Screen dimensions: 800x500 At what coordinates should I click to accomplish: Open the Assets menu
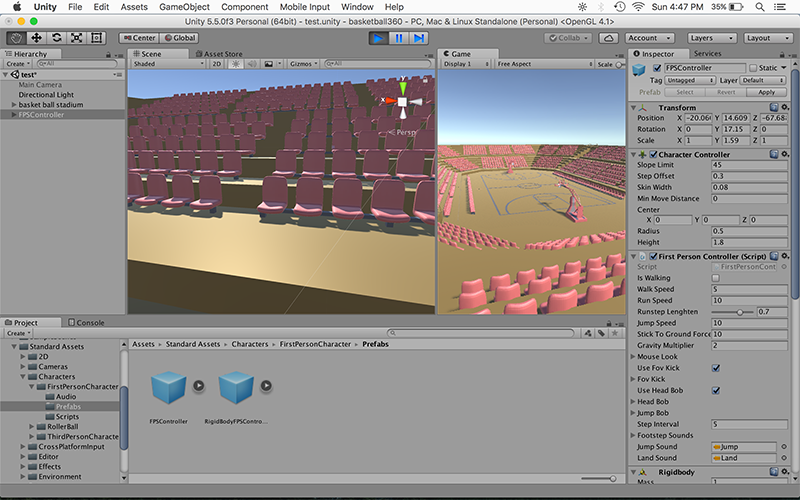click(x=134, y=7)
